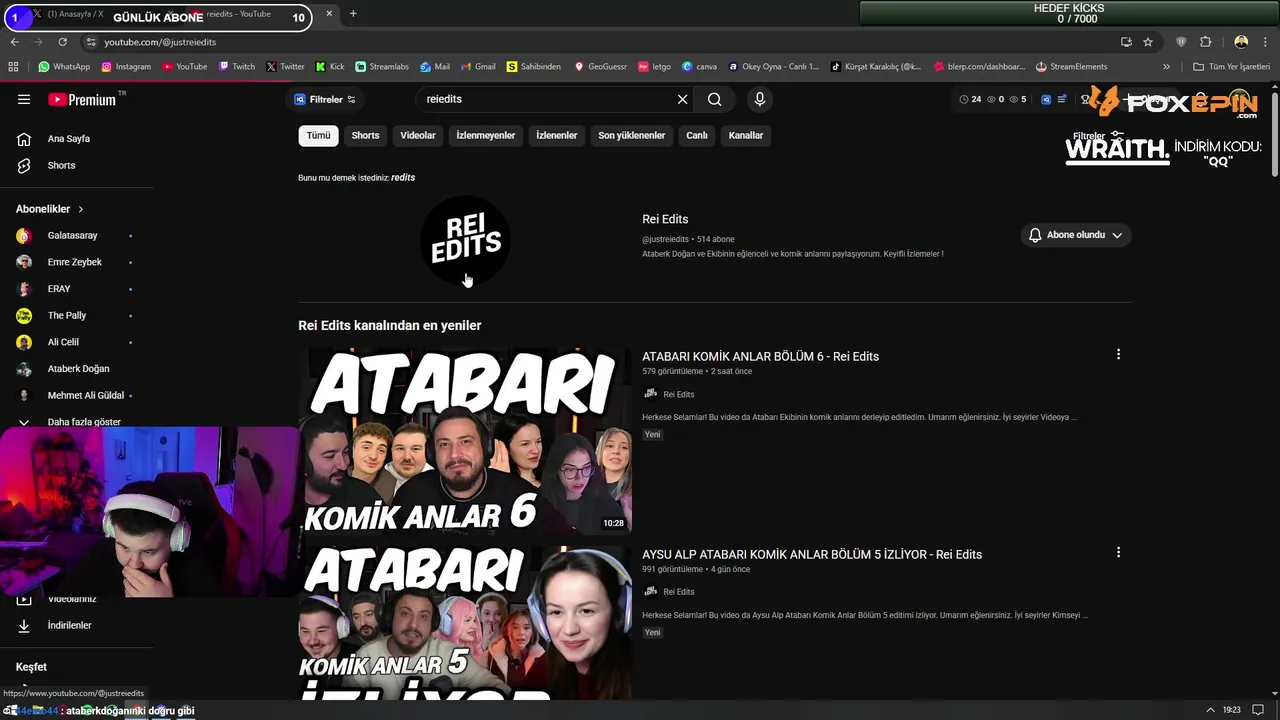This screenshot has width=1280, height=720.
Task: Open Windows notification center icon
Action: pyautogui.click(x=1258, y=710)
